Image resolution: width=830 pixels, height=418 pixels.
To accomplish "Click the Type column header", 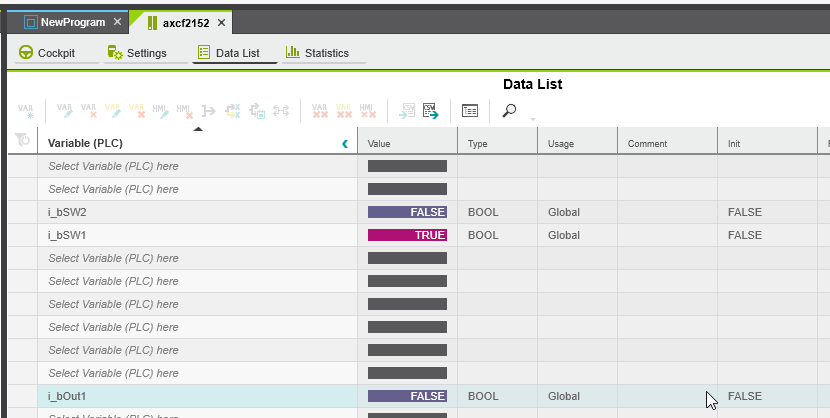I will point(498,143).
